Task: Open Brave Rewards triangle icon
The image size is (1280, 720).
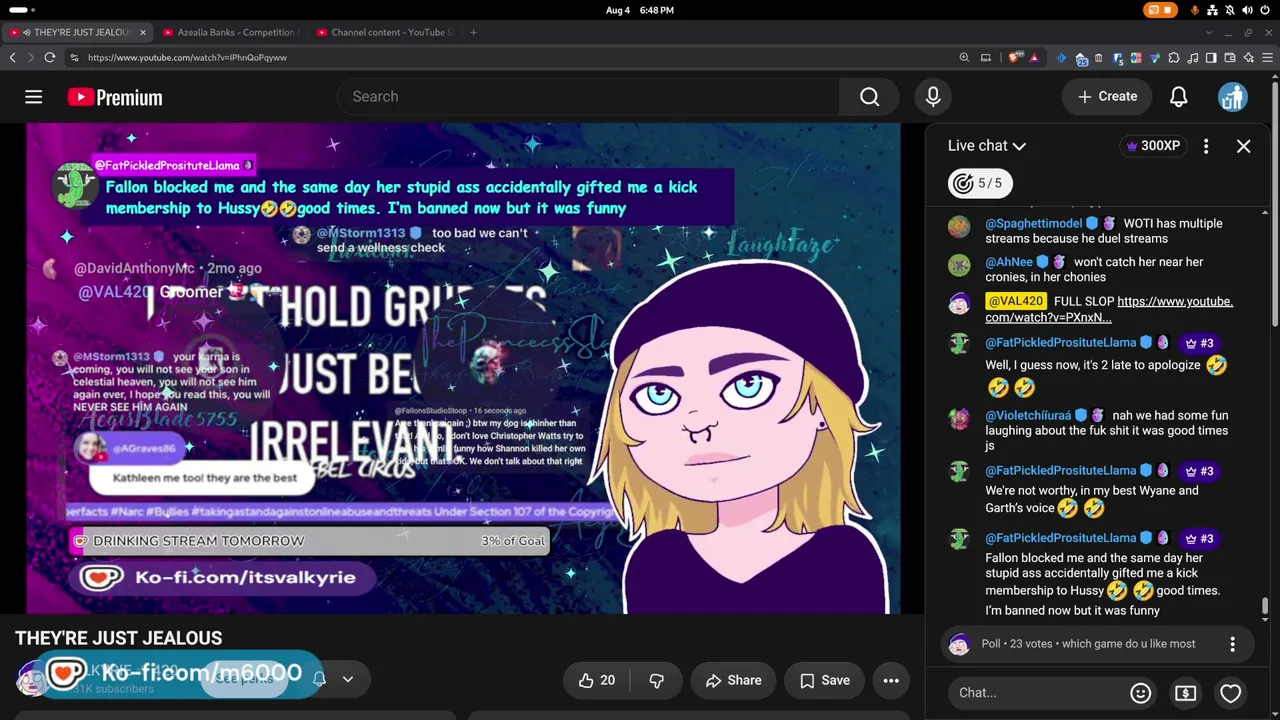Action: click(x=1034, y=58)
